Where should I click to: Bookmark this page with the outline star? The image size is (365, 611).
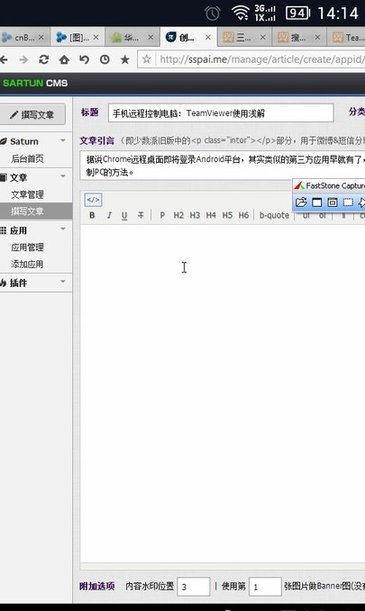(146, 59)
